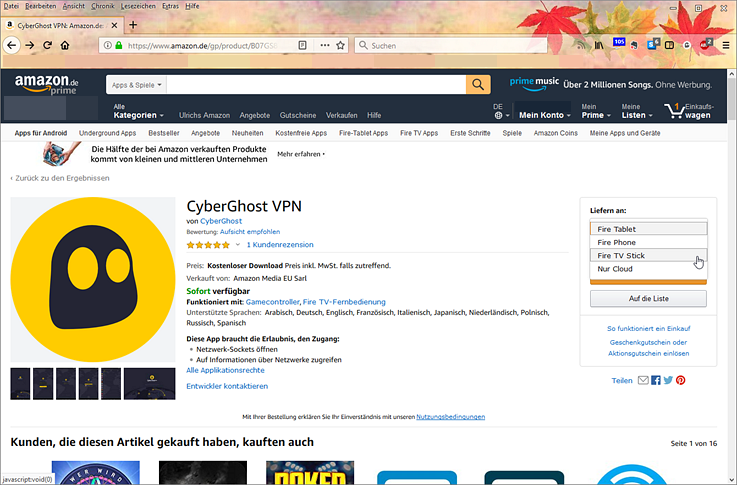Viewport: 737px width, 485px height.
Task: Bookmark this page with the star
Action: pos(341,46)
